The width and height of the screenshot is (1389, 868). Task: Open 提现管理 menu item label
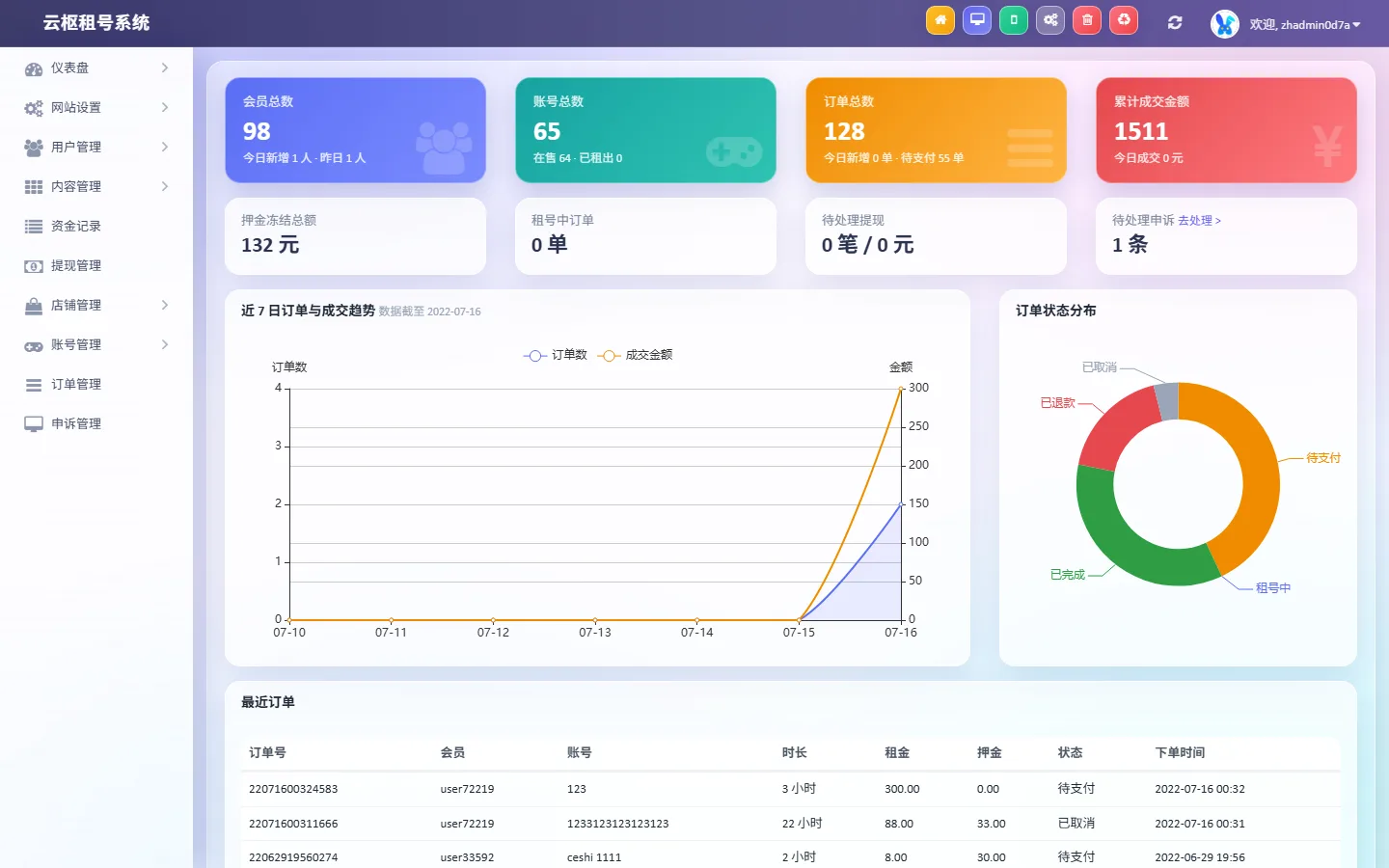point(76,265)
